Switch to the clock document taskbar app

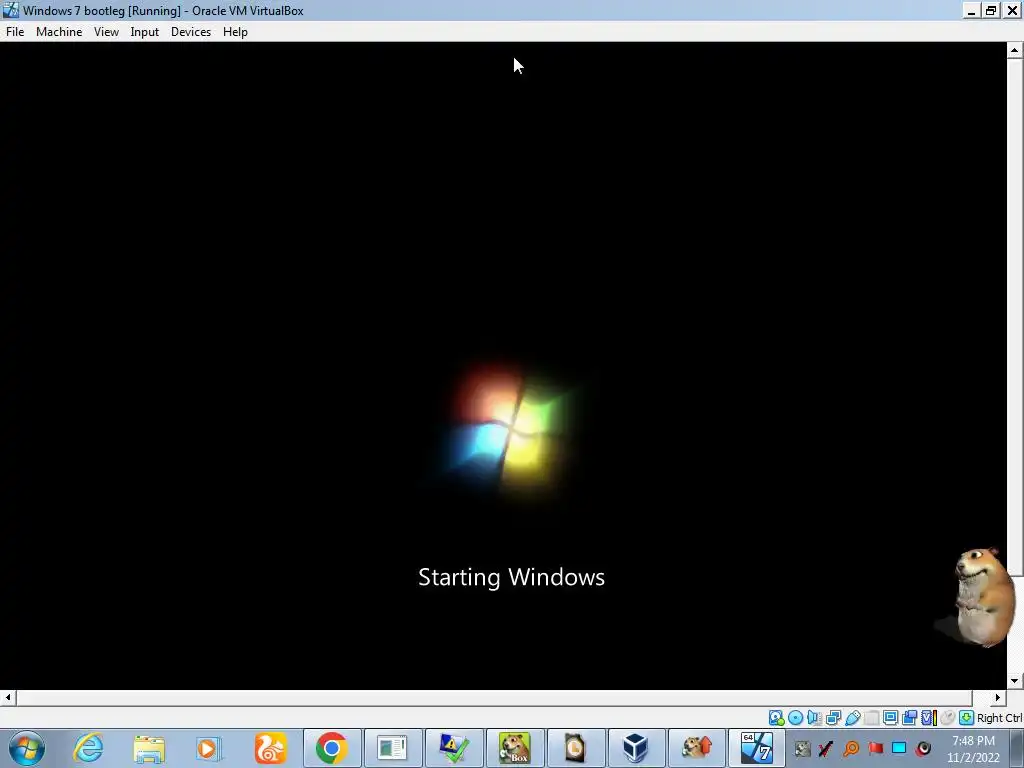tap(575, 748)
